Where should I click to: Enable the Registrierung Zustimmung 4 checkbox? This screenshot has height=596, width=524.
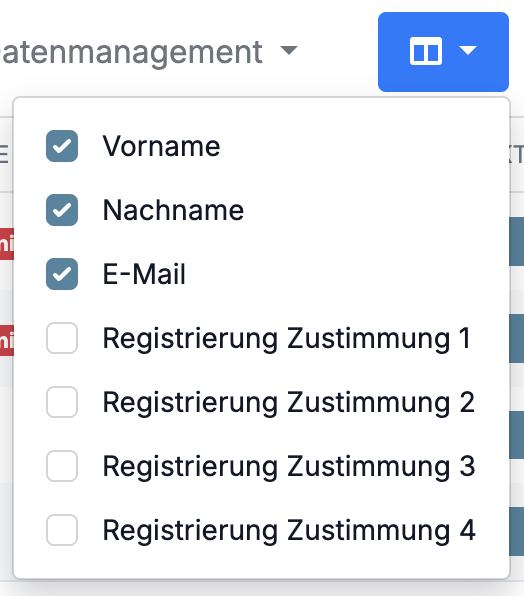(62, 529)
